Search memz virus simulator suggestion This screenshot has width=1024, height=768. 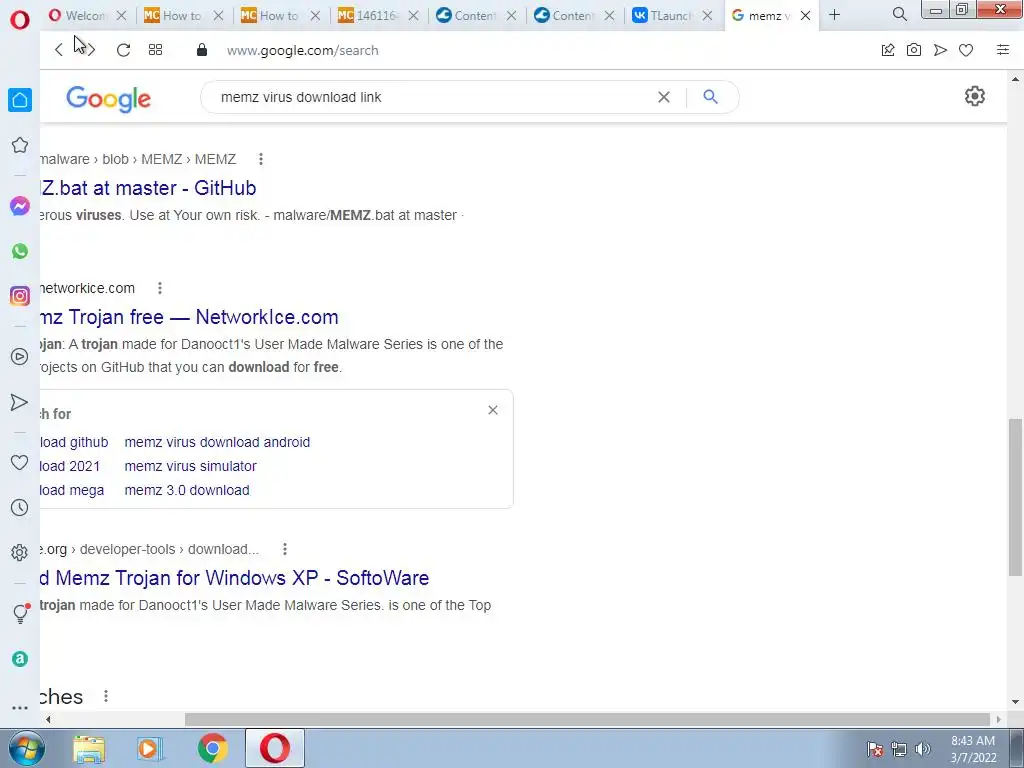[x=190, y=466]
